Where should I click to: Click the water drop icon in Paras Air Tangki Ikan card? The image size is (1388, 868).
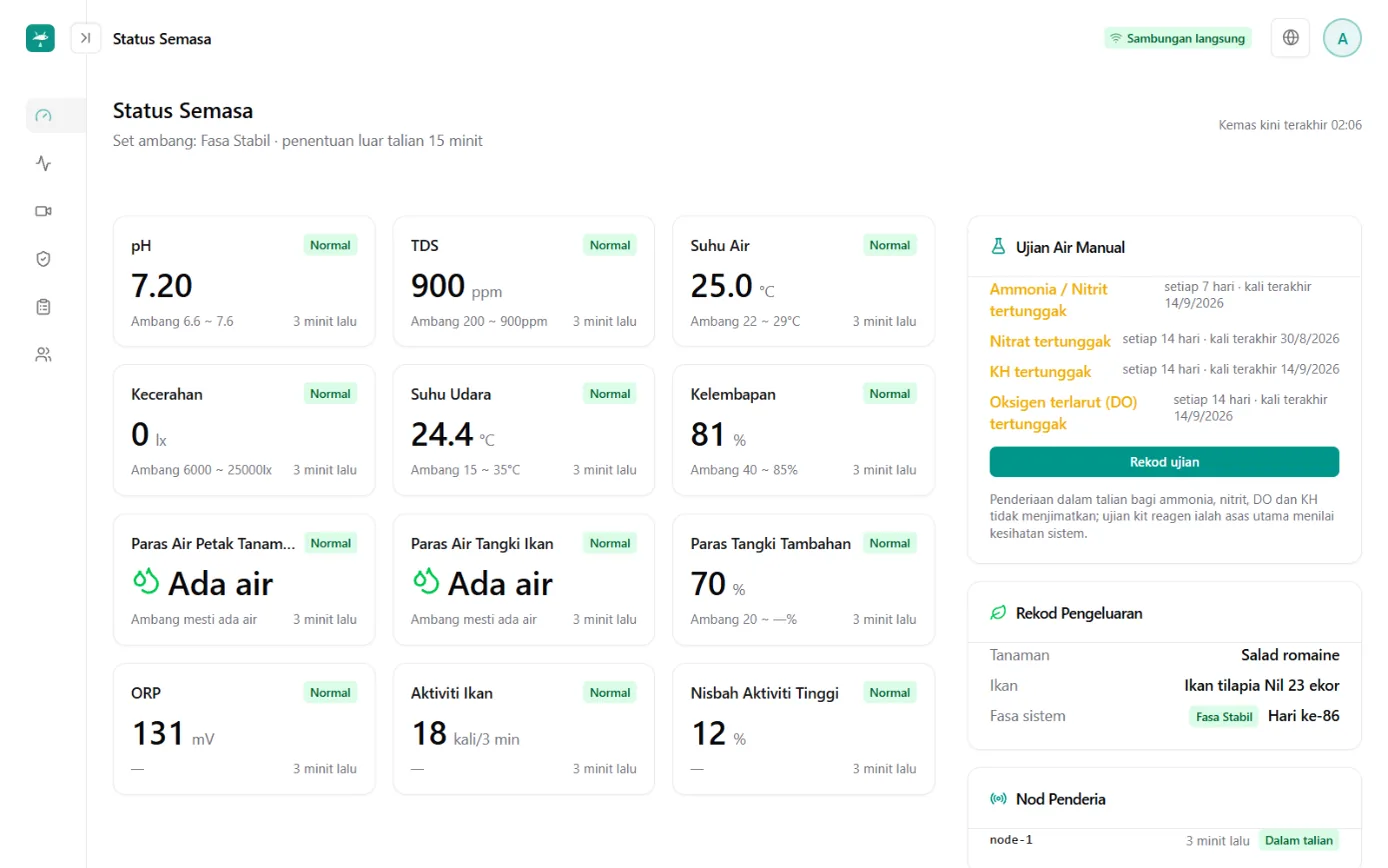click(426, 583)
